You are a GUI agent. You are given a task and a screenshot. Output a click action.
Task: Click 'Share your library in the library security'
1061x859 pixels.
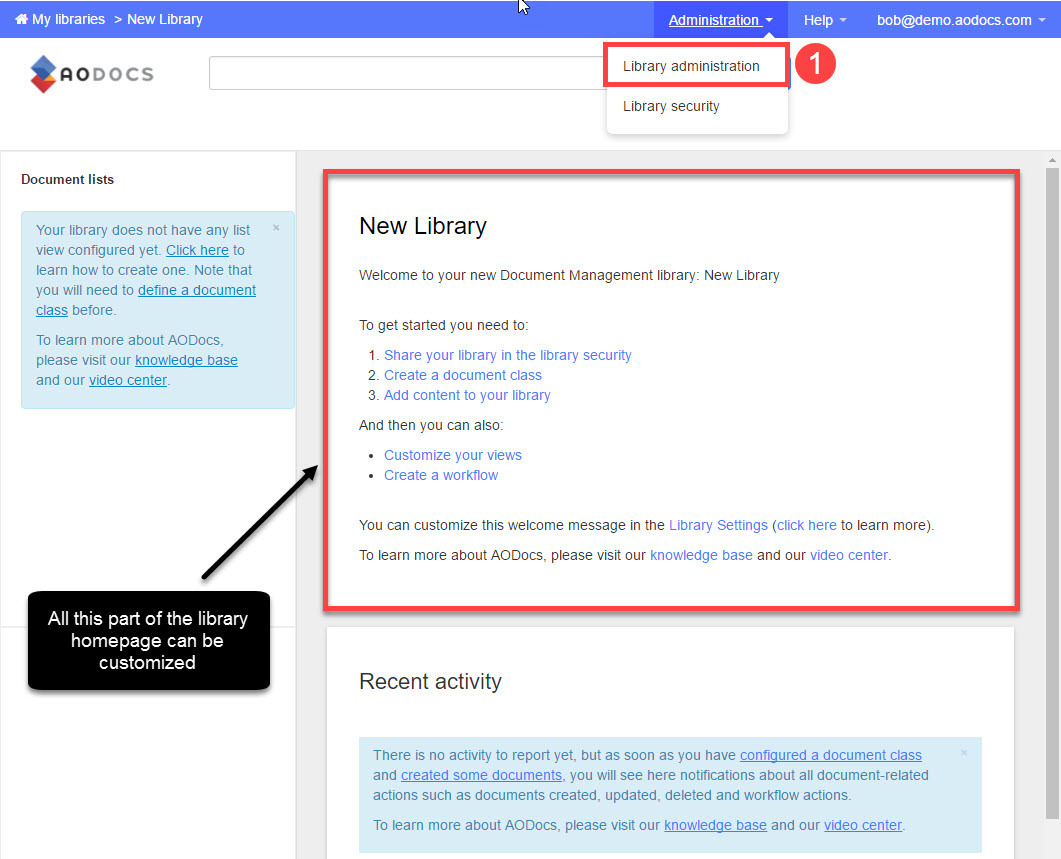tap(507, 355)
